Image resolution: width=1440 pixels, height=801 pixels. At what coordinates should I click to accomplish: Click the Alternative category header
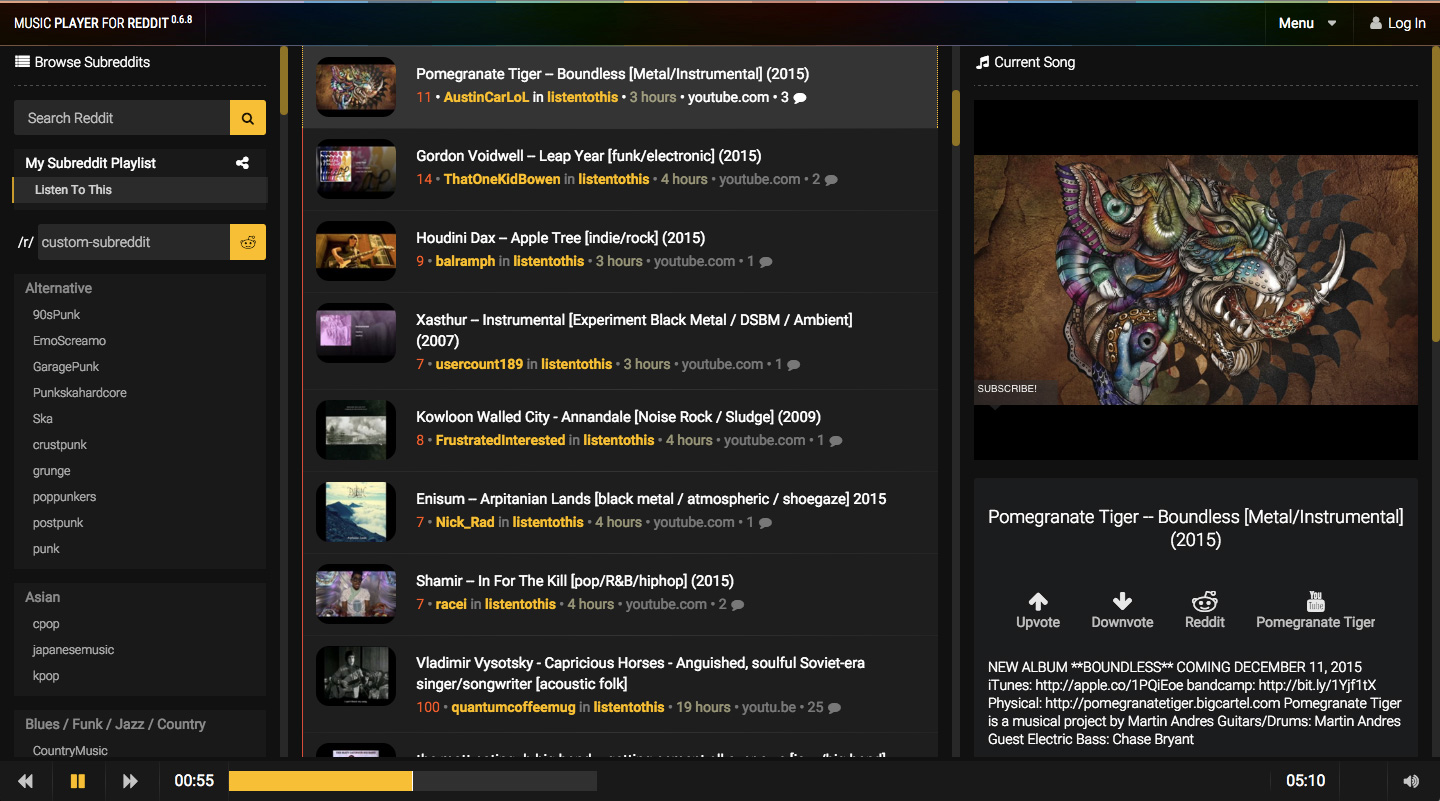(x=59, y=288)
